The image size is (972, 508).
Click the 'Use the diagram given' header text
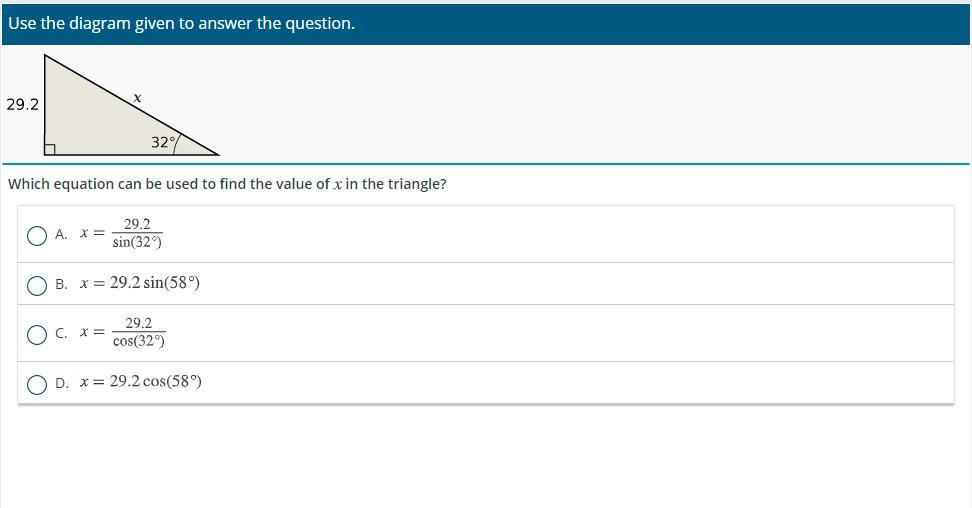coord(181,23)
